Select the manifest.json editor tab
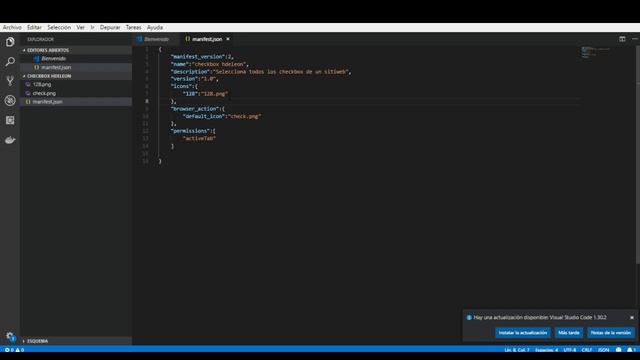Image resolution: width=640 pixels, height=360 pixels. (x=207, y=39)
